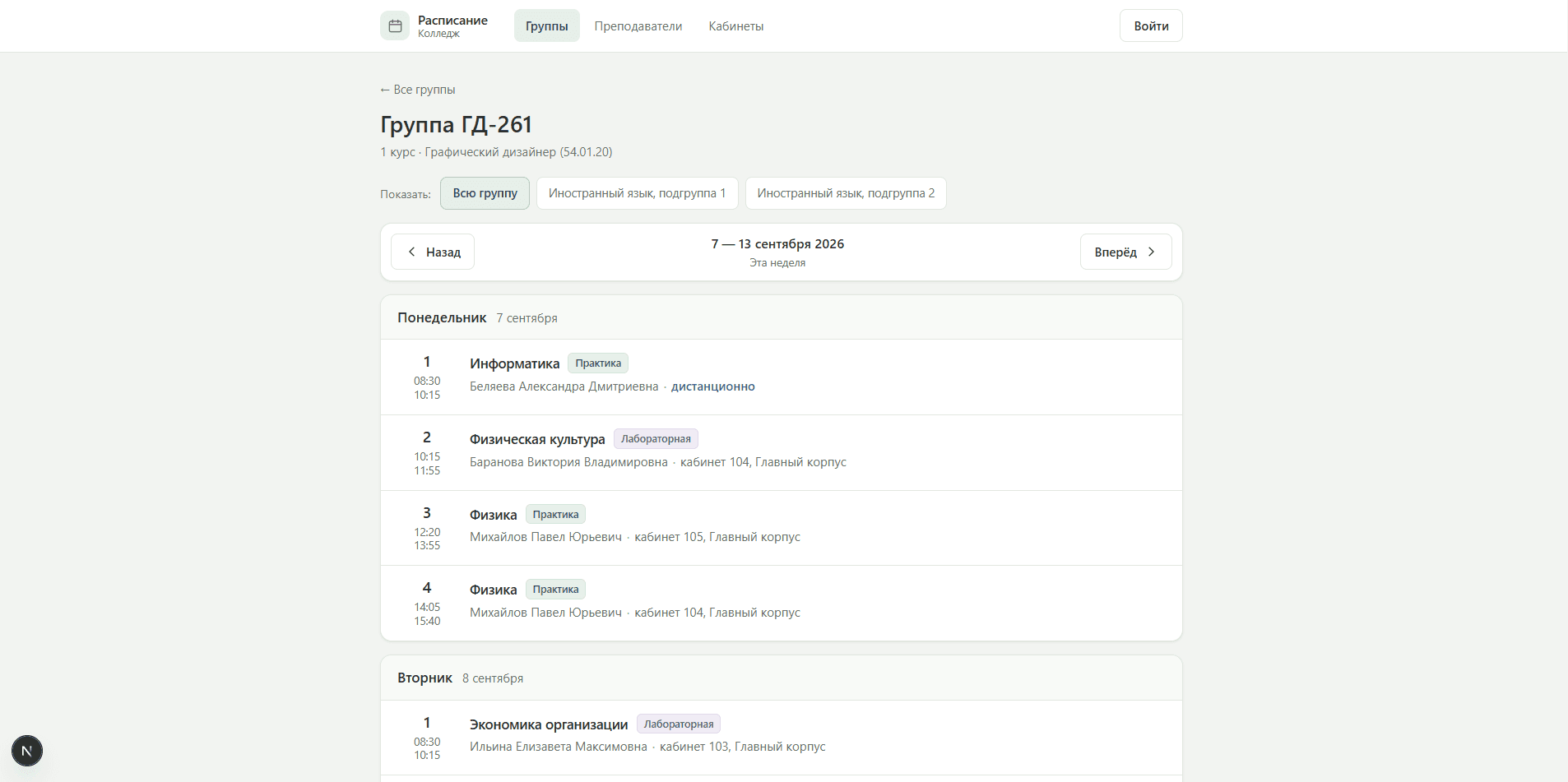
Task: Go back via Все группы link
Action: click(x=418, y=90)
